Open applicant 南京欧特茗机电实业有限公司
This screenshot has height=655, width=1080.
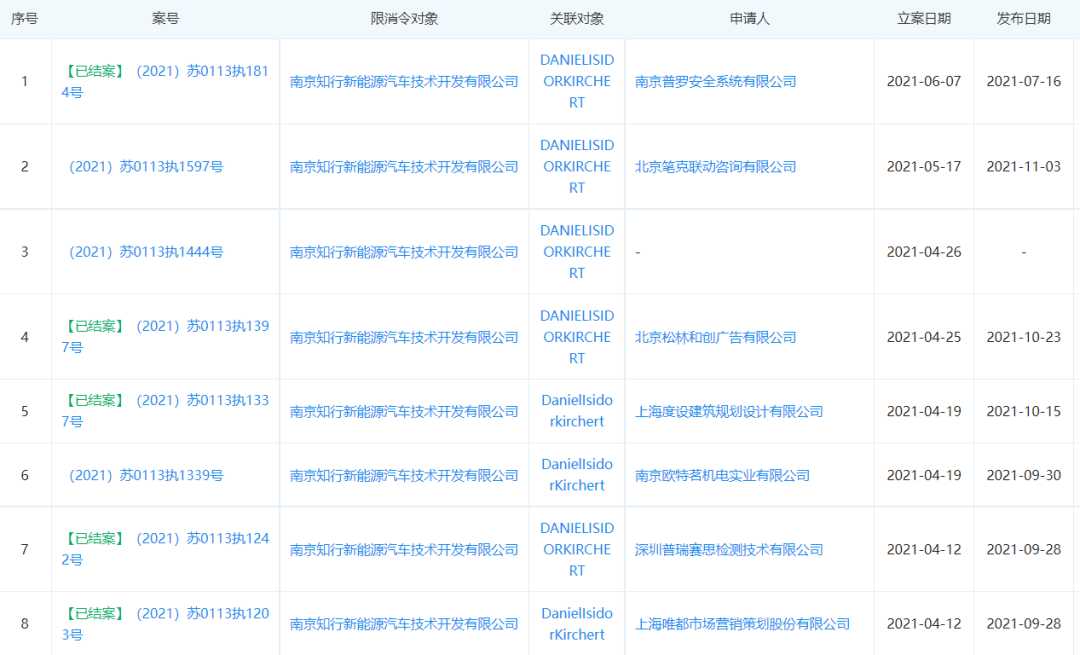723,475
